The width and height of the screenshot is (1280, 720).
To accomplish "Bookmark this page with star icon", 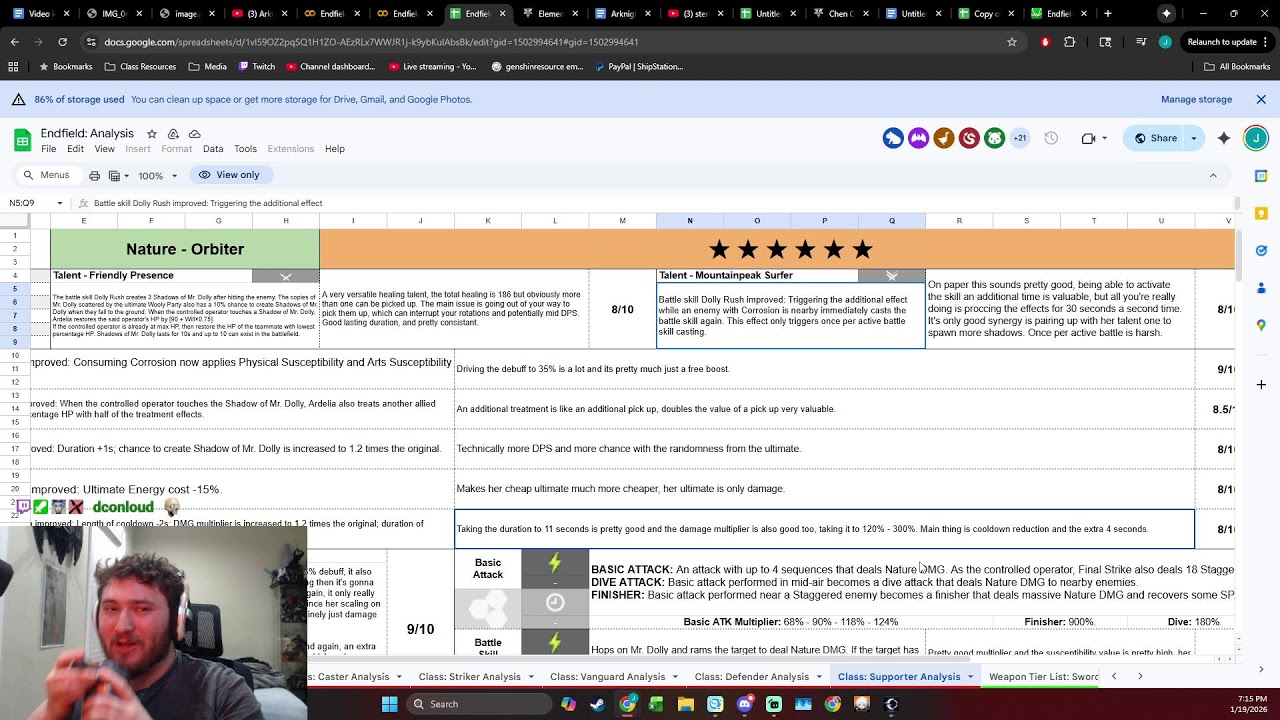I will click(1012, 42).
